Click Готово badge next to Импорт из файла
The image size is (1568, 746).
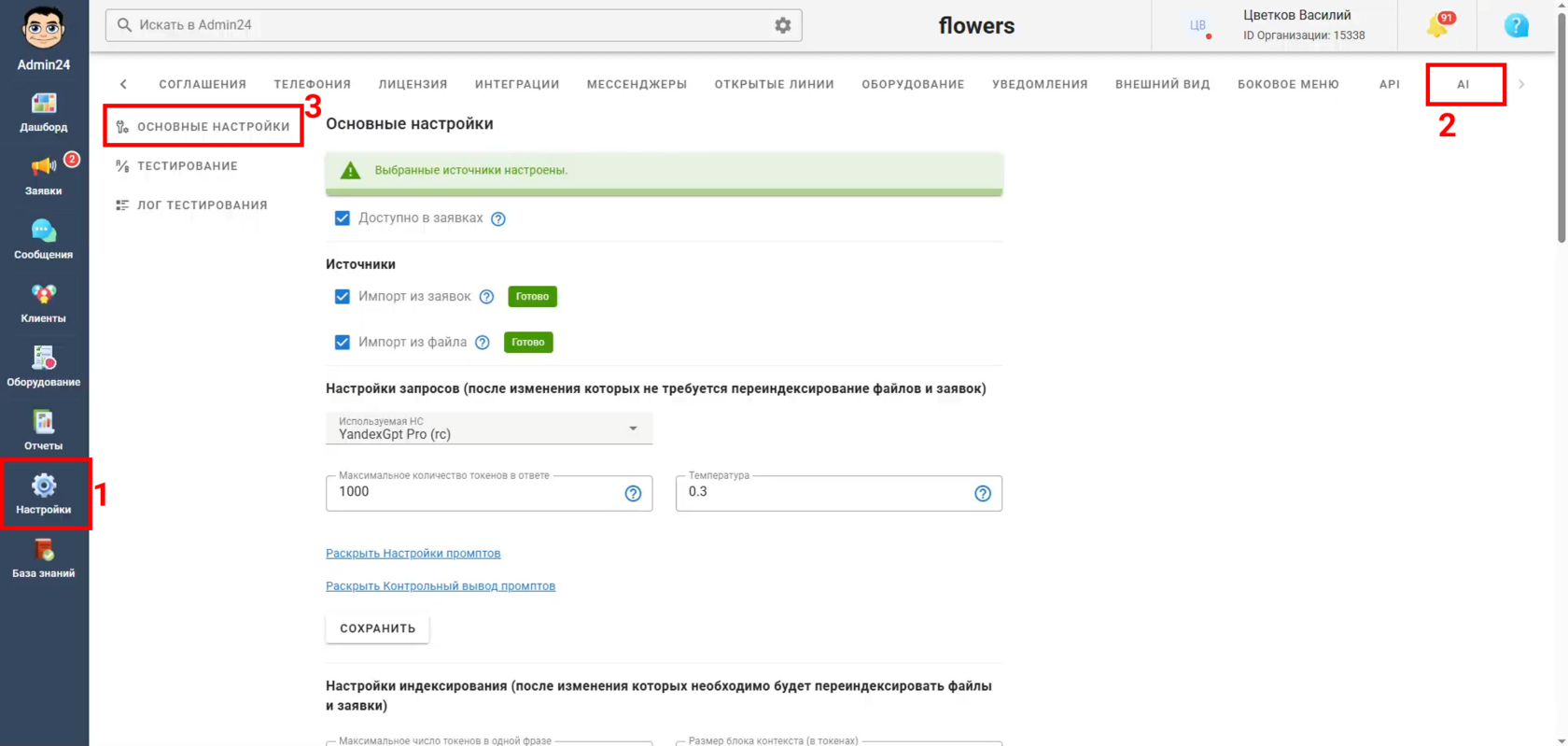528,343
